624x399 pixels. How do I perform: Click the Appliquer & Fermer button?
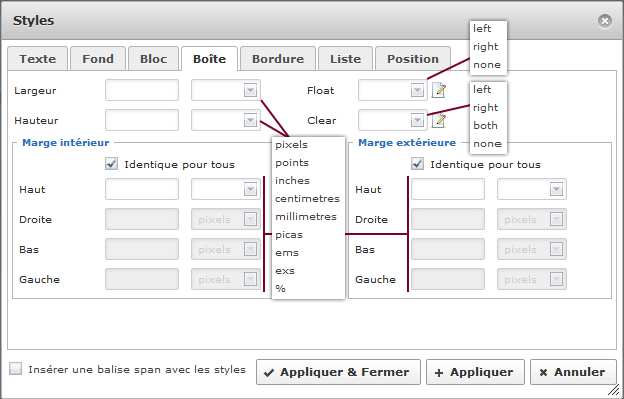338,372
